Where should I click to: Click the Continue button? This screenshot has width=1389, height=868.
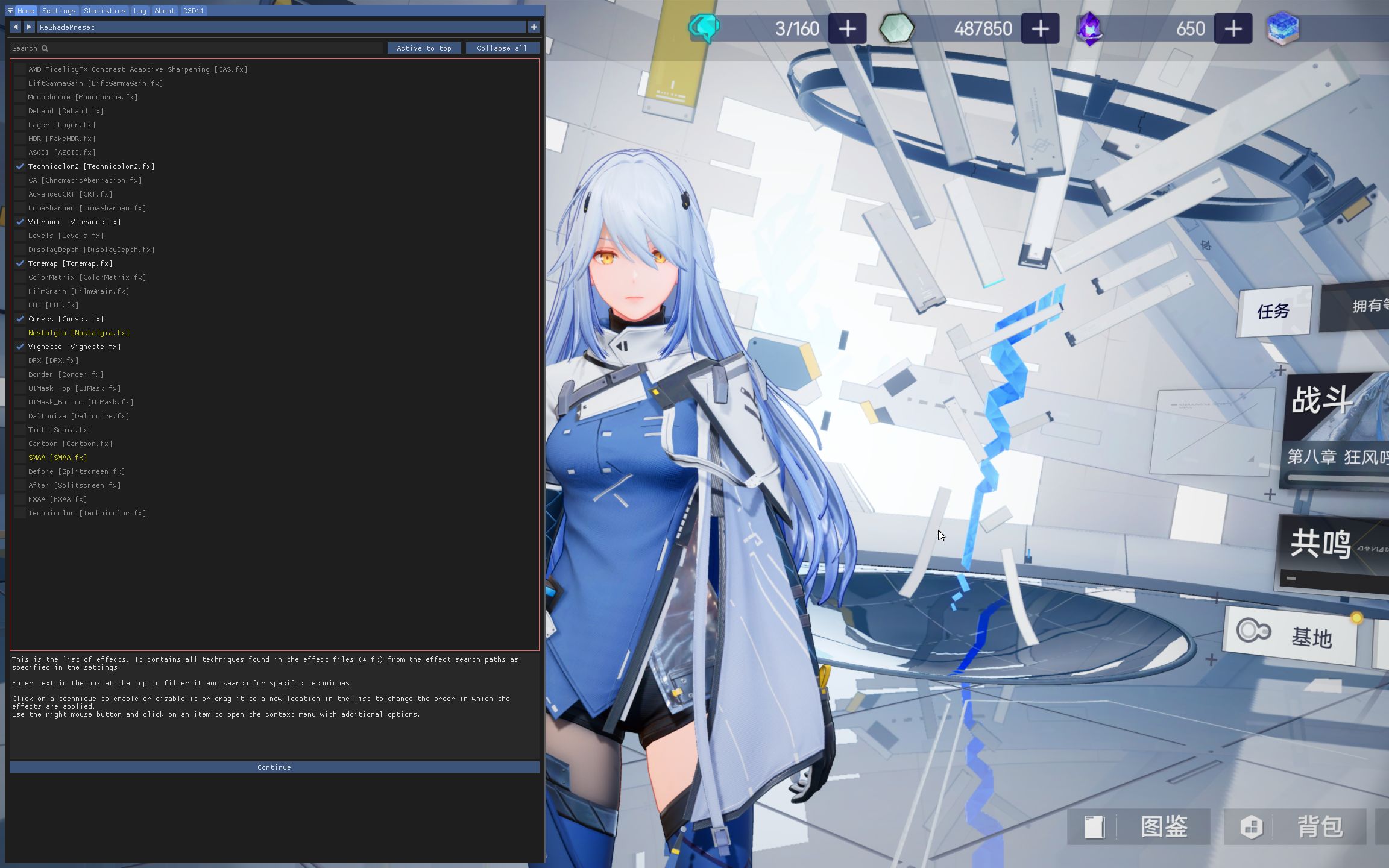click(274, 767)
